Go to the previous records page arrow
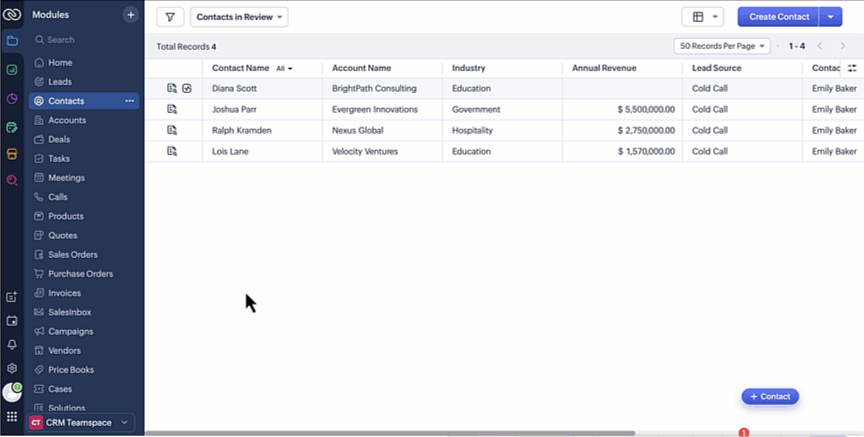The image size is (864, 437). point(820,46)
